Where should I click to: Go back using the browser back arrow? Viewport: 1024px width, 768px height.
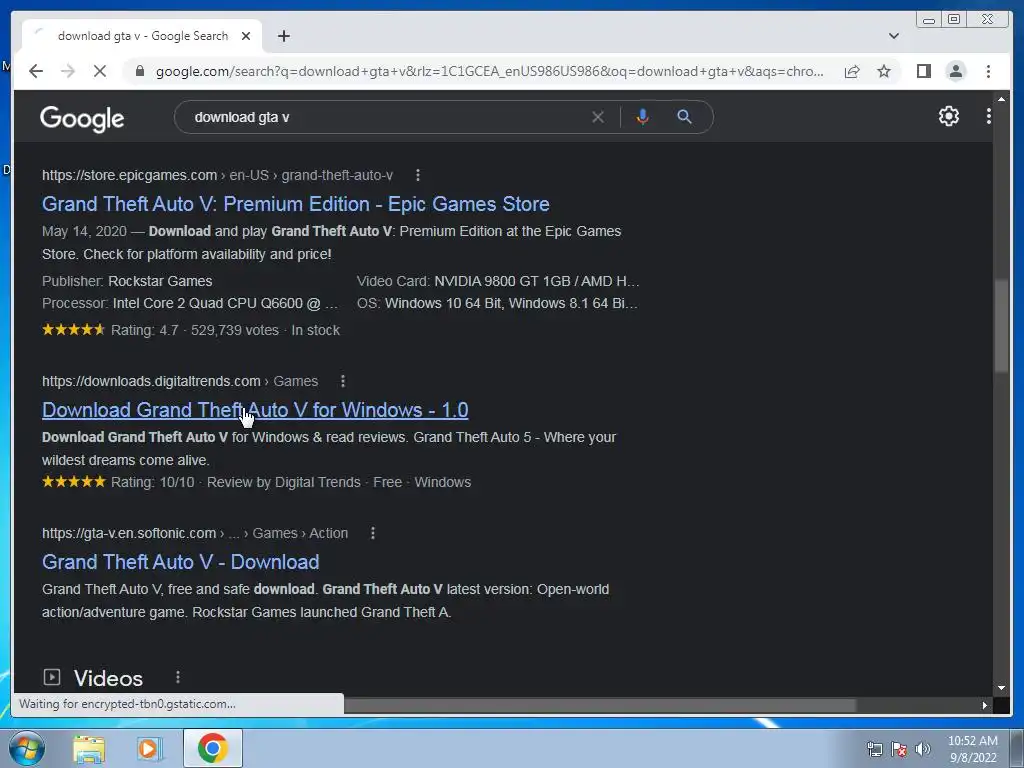(36, 71)
